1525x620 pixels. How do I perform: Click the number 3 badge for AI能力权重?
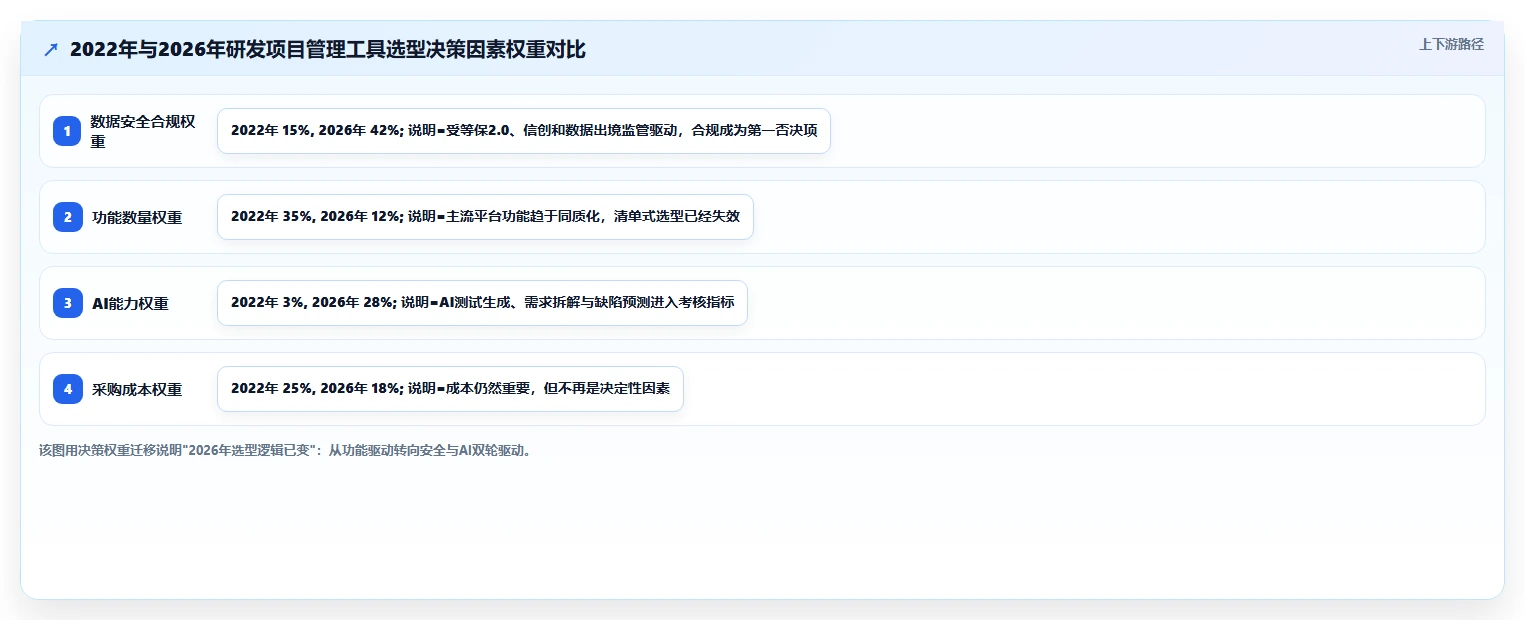pos(67,303)
